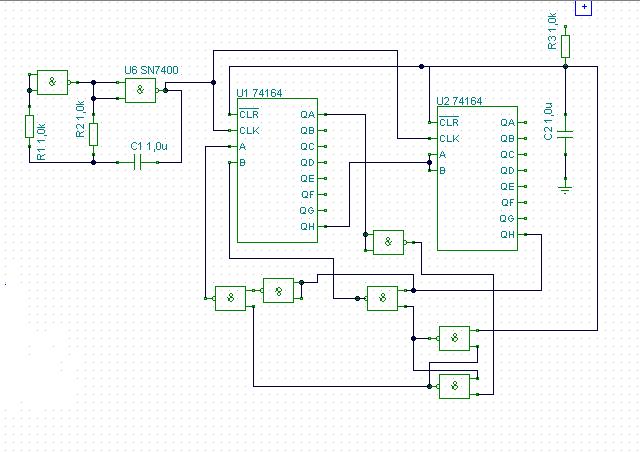Select the NAND gate with tied inputs at bottom center

tap(278, 290)
